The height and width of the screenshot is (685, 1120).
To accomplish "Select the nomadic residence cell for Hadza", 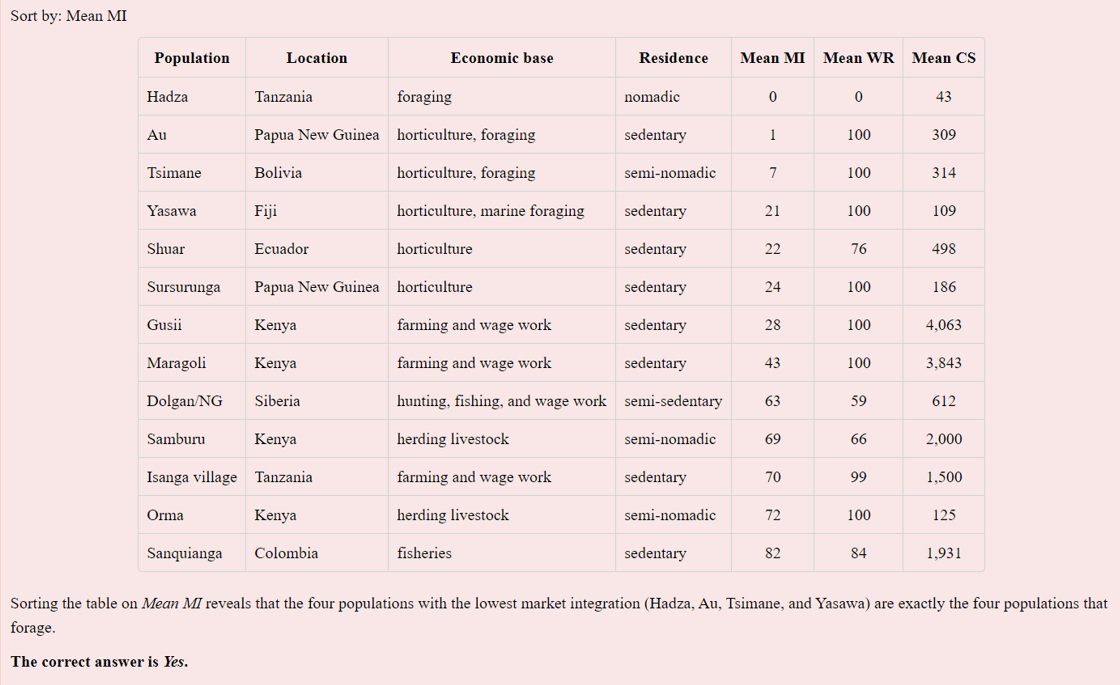I will (x=652, y=97).
